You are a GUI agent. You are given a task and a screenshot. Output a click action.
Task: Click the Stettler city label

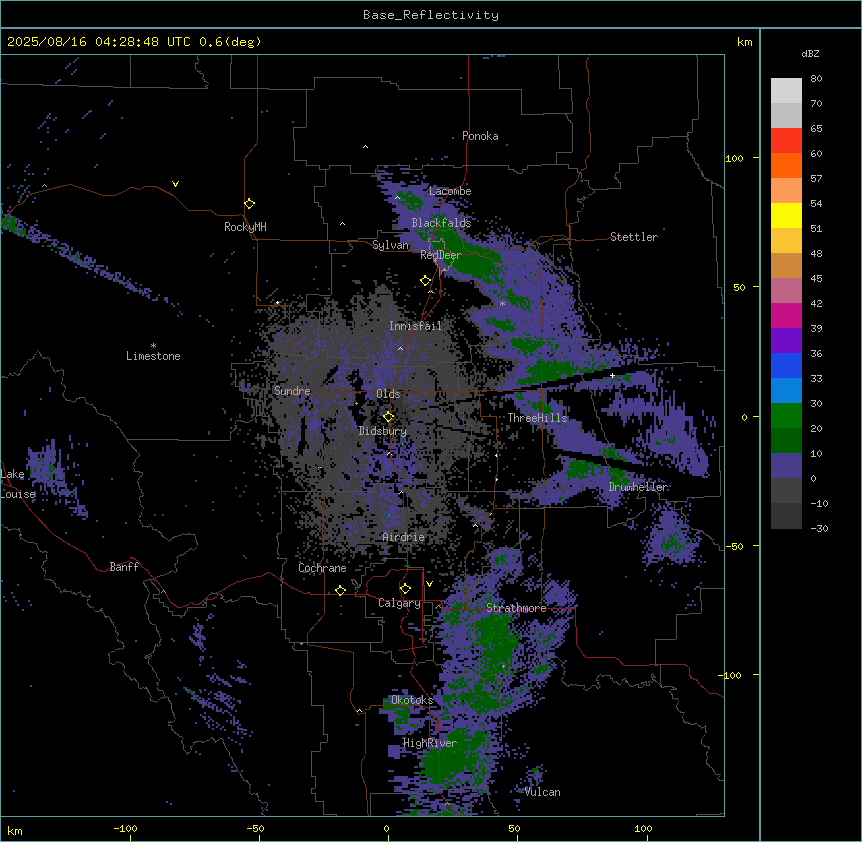[x=634, y=237]
